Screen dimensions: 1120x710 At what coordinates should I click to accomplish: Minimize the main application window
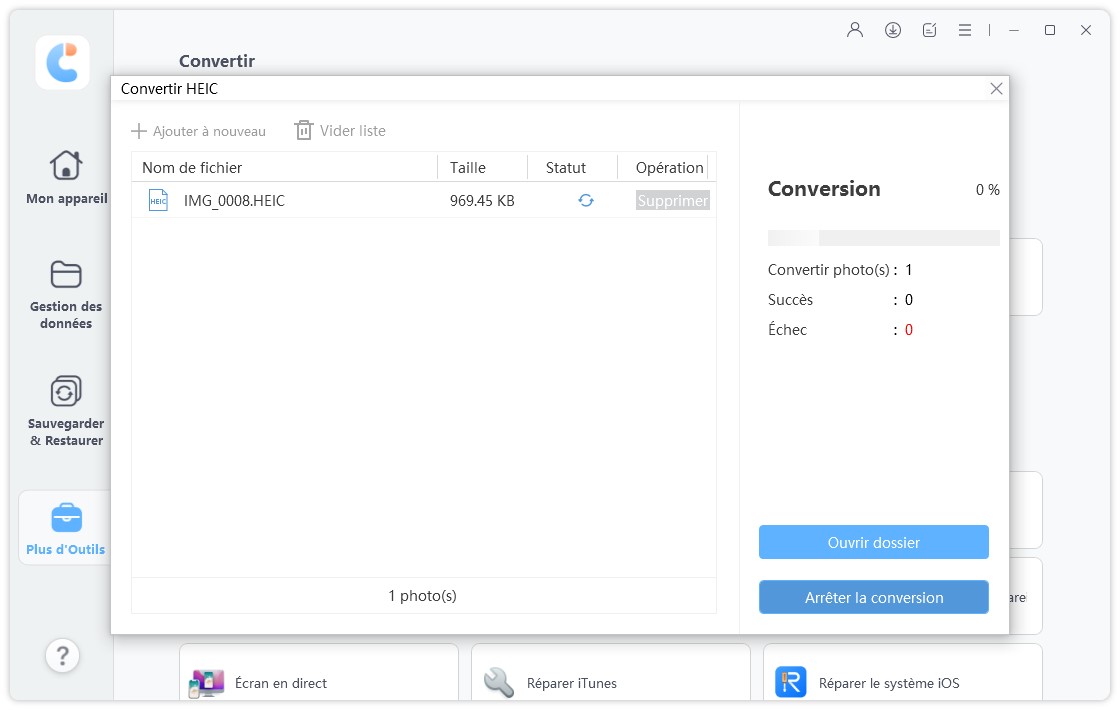[x=1014, y=30]
